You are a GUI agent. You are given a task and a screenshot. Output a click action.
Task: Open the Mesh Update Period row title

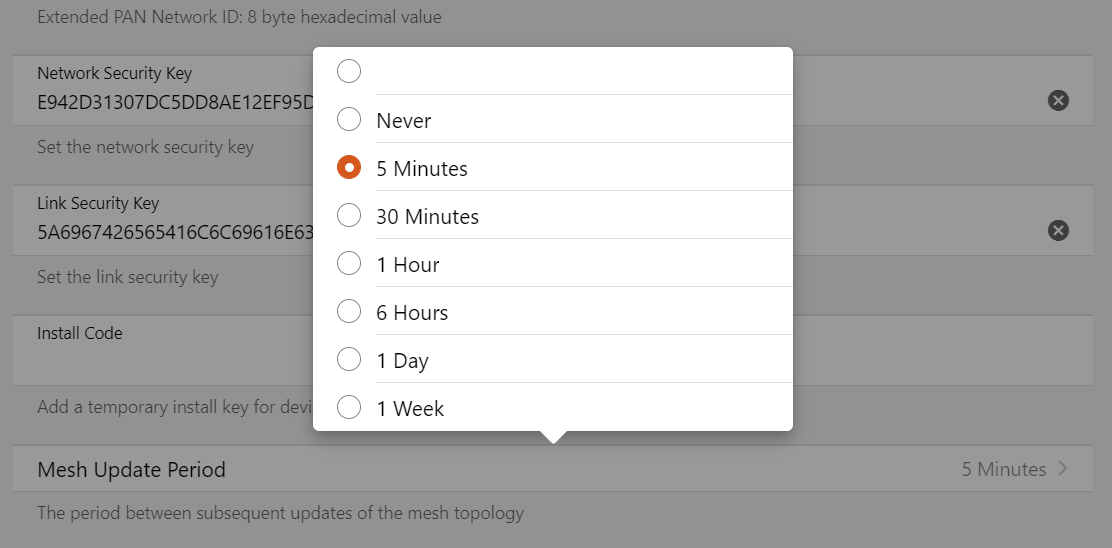[131, 470]
